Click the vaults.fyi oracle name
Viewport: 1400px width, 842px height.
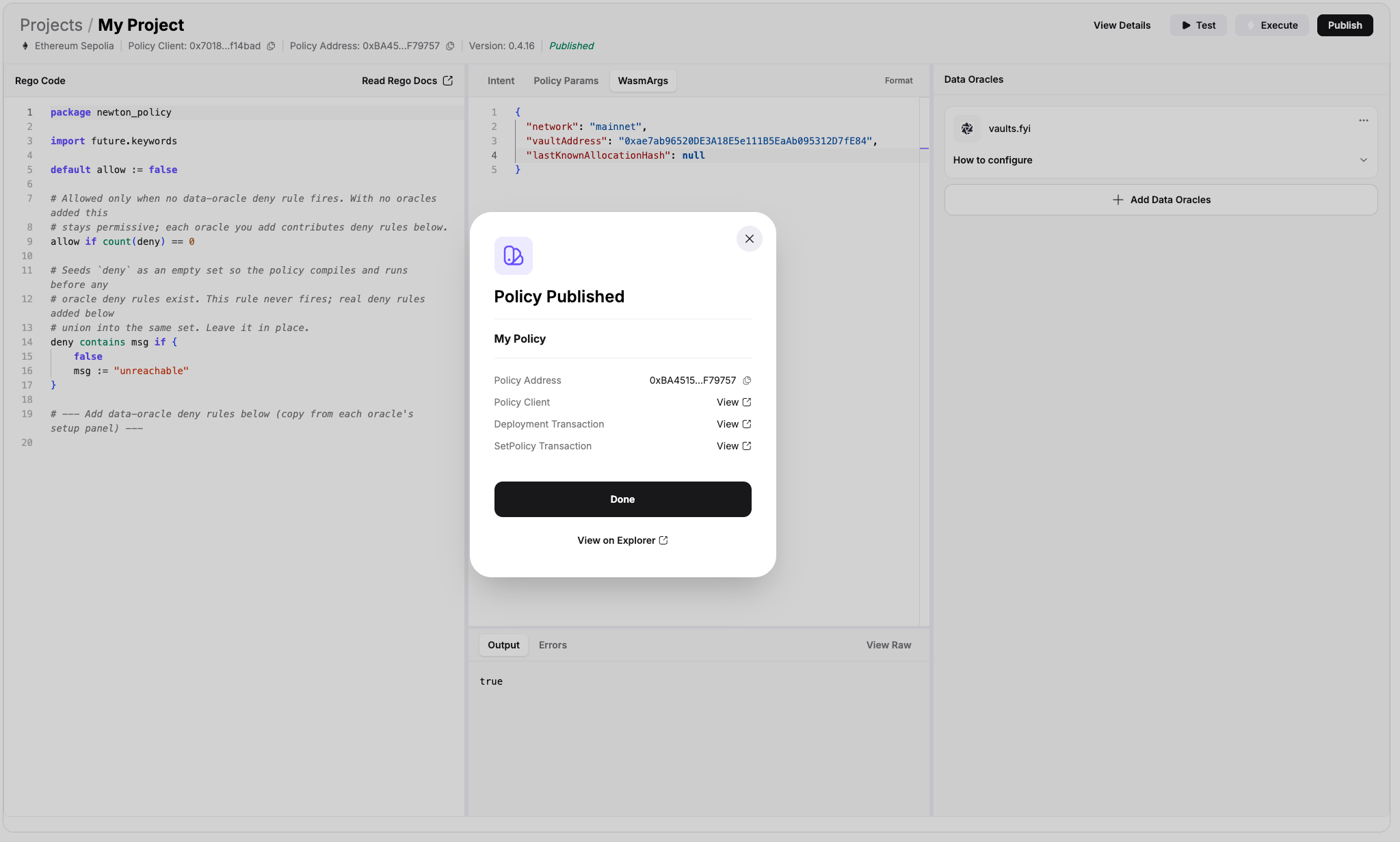1009,129
